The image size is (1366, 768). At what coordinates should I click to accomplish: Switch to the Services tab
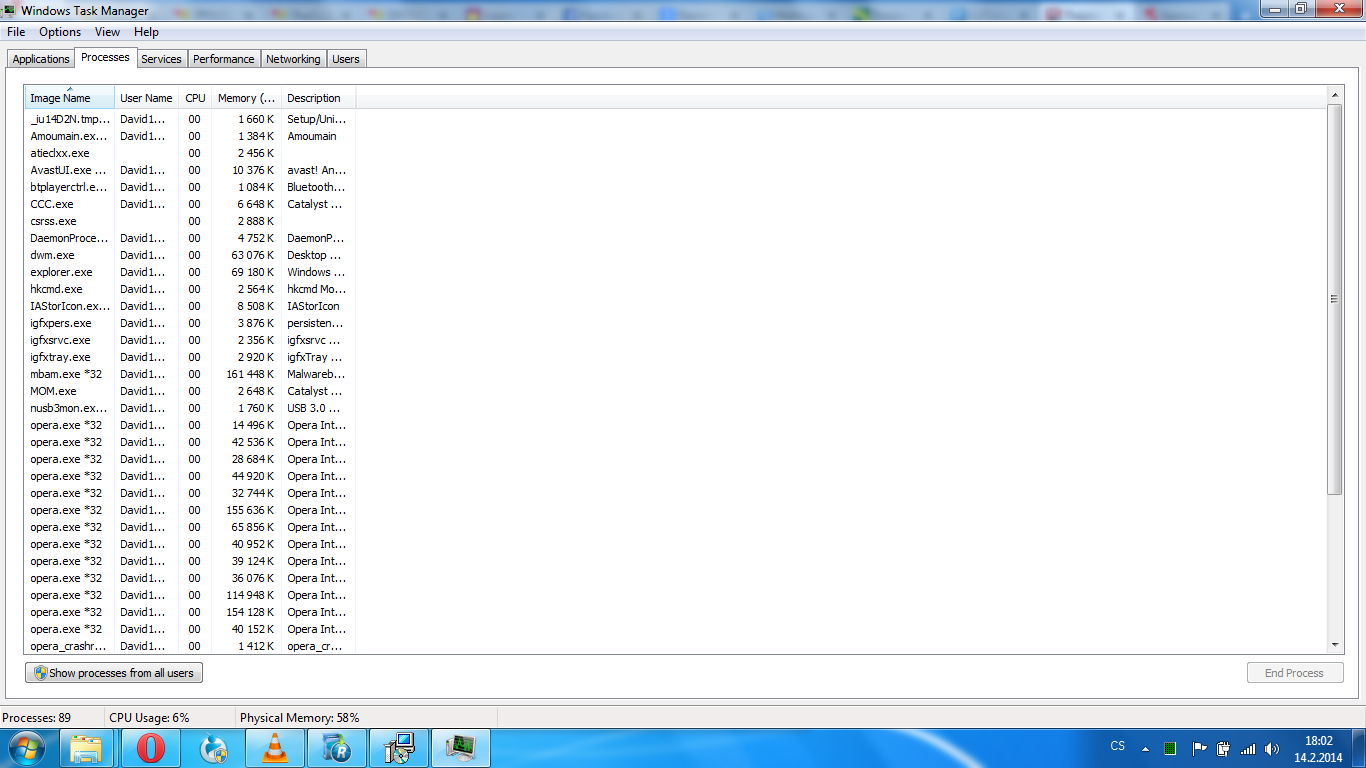(x=161, y=59)
